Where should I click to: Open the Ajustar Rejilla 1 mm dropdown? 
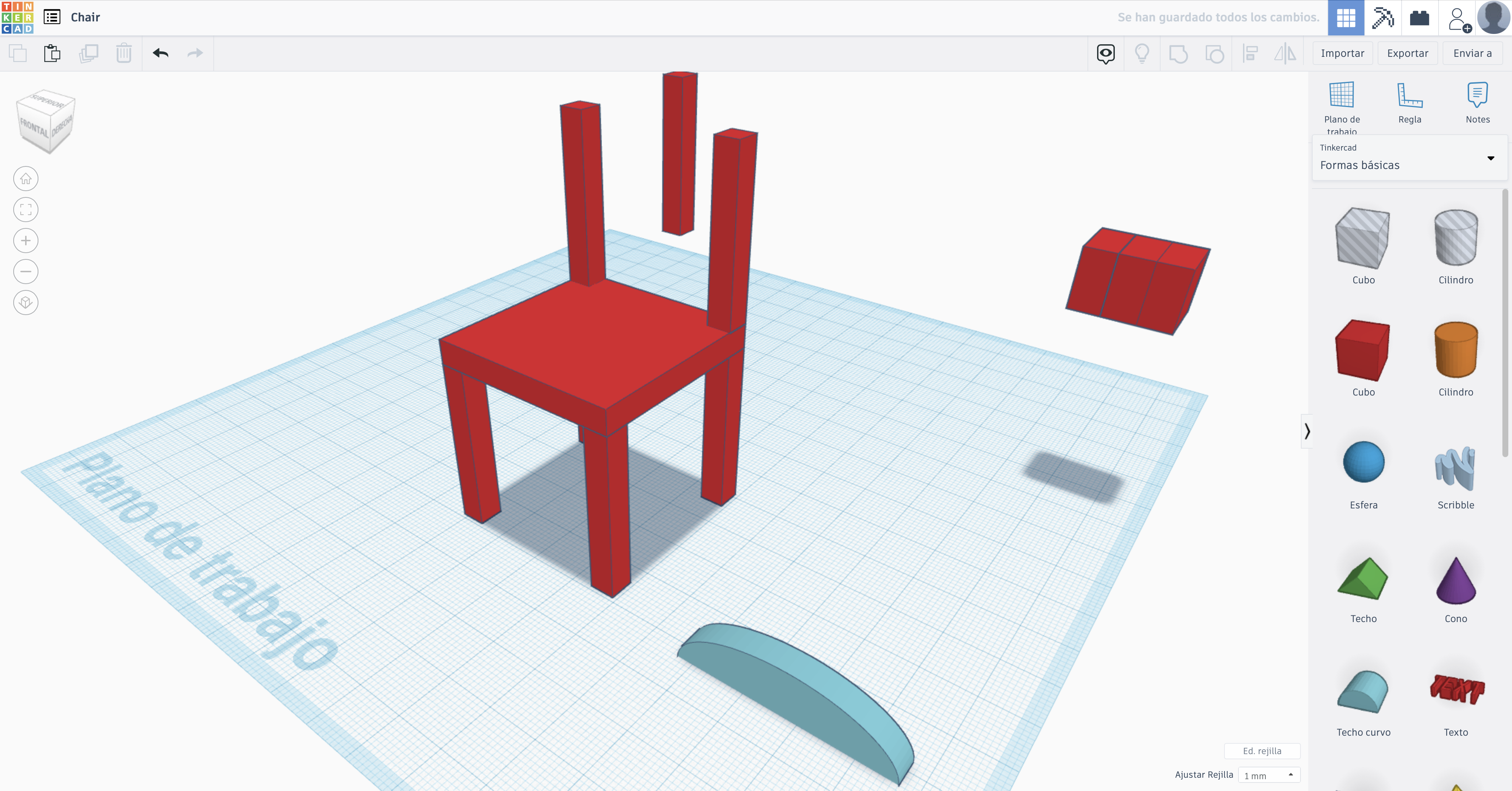1269,775
